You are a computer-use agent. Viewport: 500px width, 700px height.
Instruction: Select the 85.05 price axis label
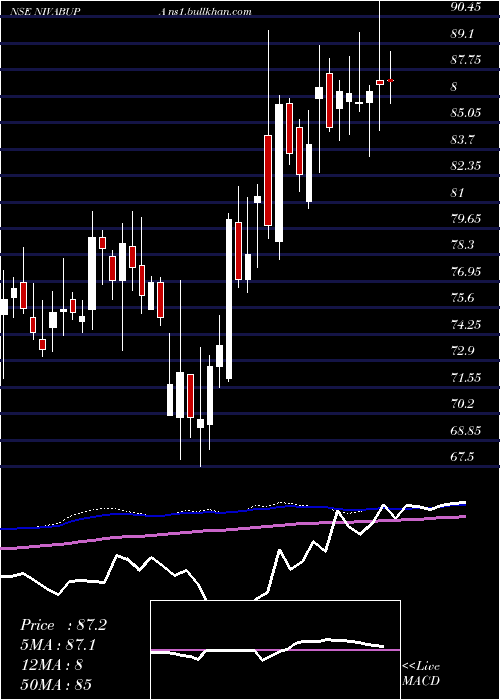click(466, 113)
